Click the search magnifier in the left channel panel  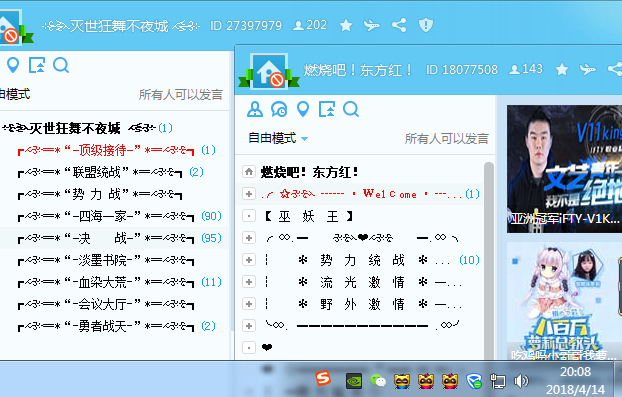(x=61, y=65)
